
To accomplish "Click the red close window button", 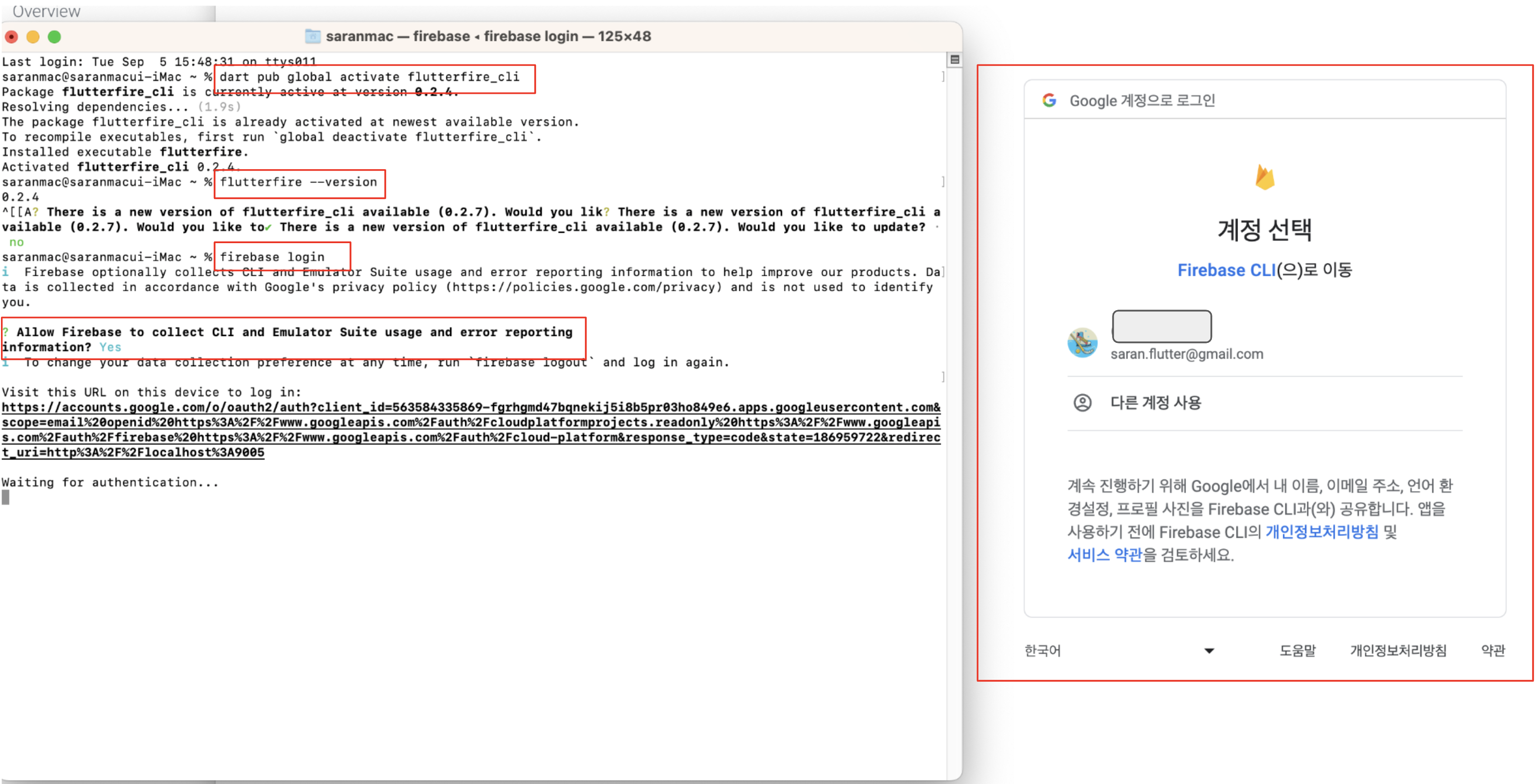I will point(11,37).
